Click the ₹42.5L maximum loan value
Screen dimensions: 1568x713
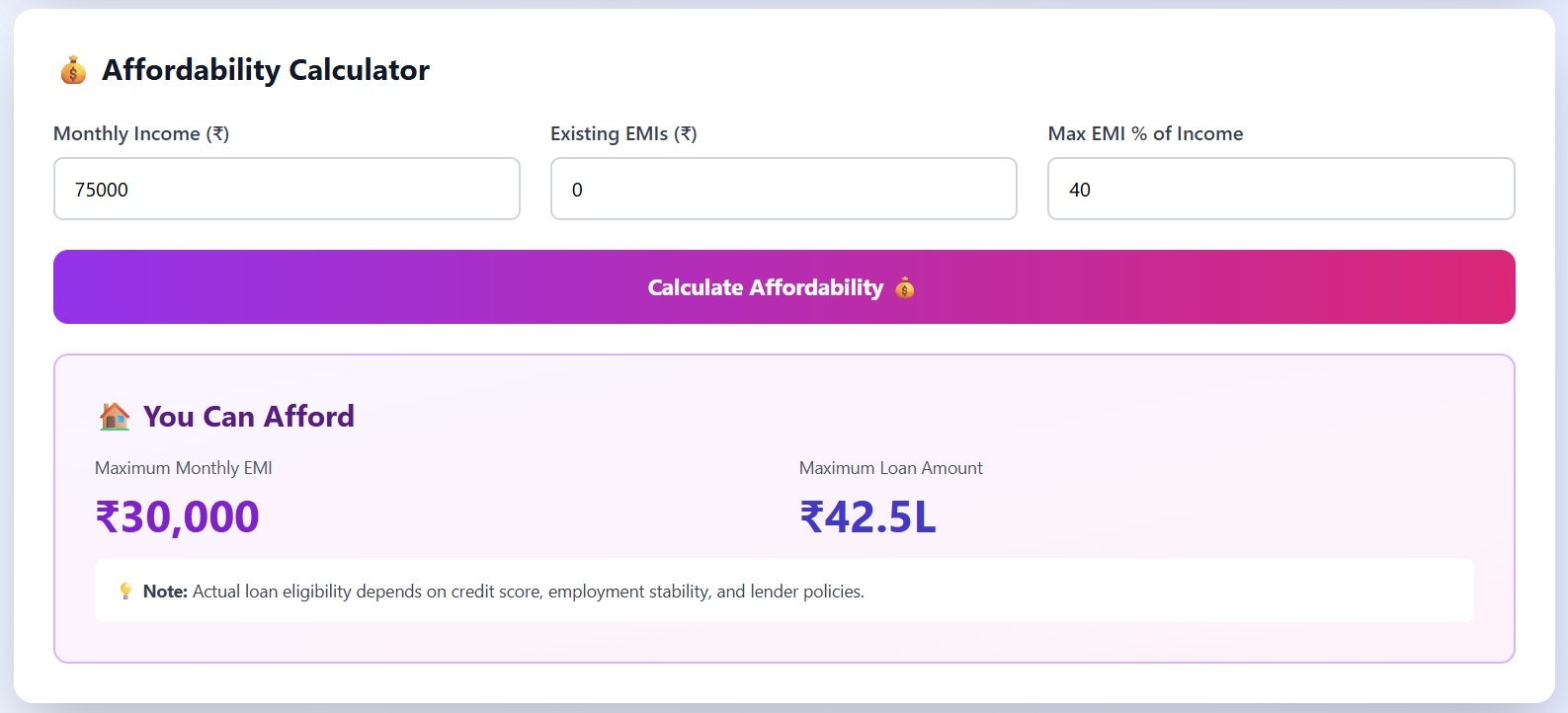point(867,515)
